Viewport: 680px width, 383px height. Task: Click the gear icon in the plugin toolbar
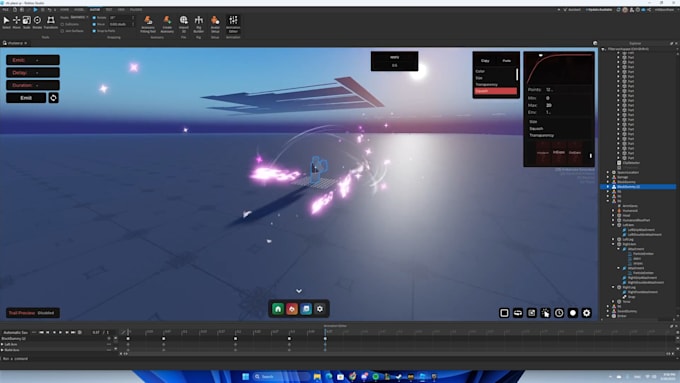pos(586,313)
